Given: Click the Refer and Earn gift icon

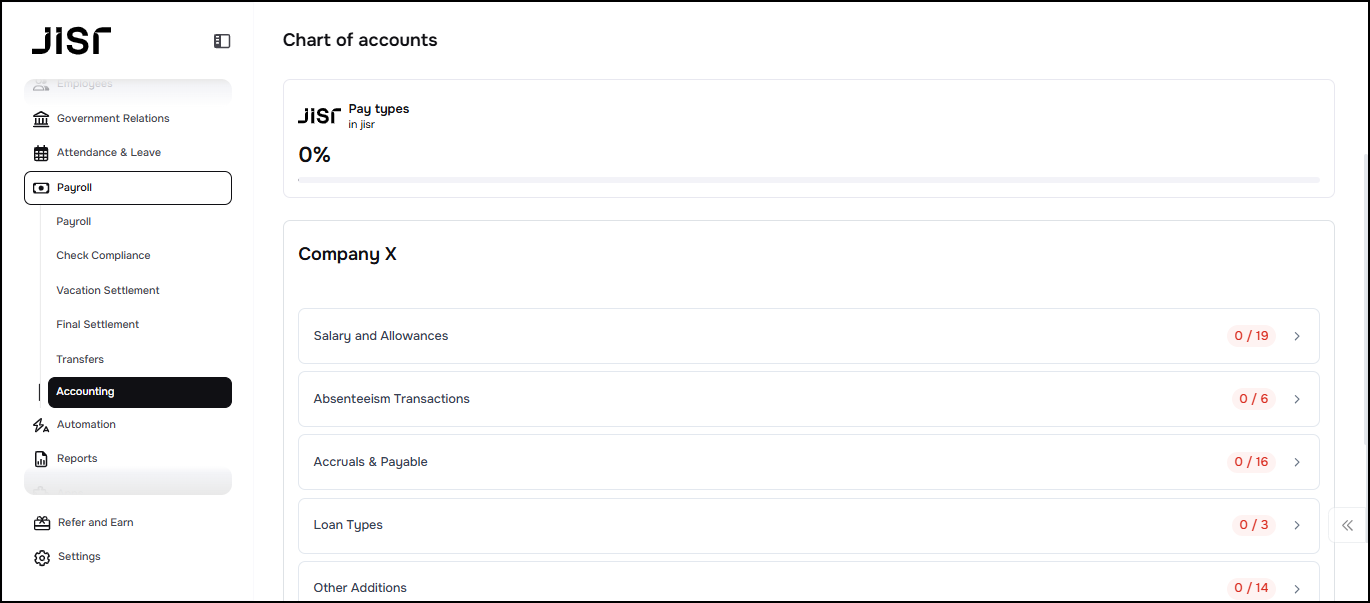Looking at the screenshot, I should (x=41, y=523).
